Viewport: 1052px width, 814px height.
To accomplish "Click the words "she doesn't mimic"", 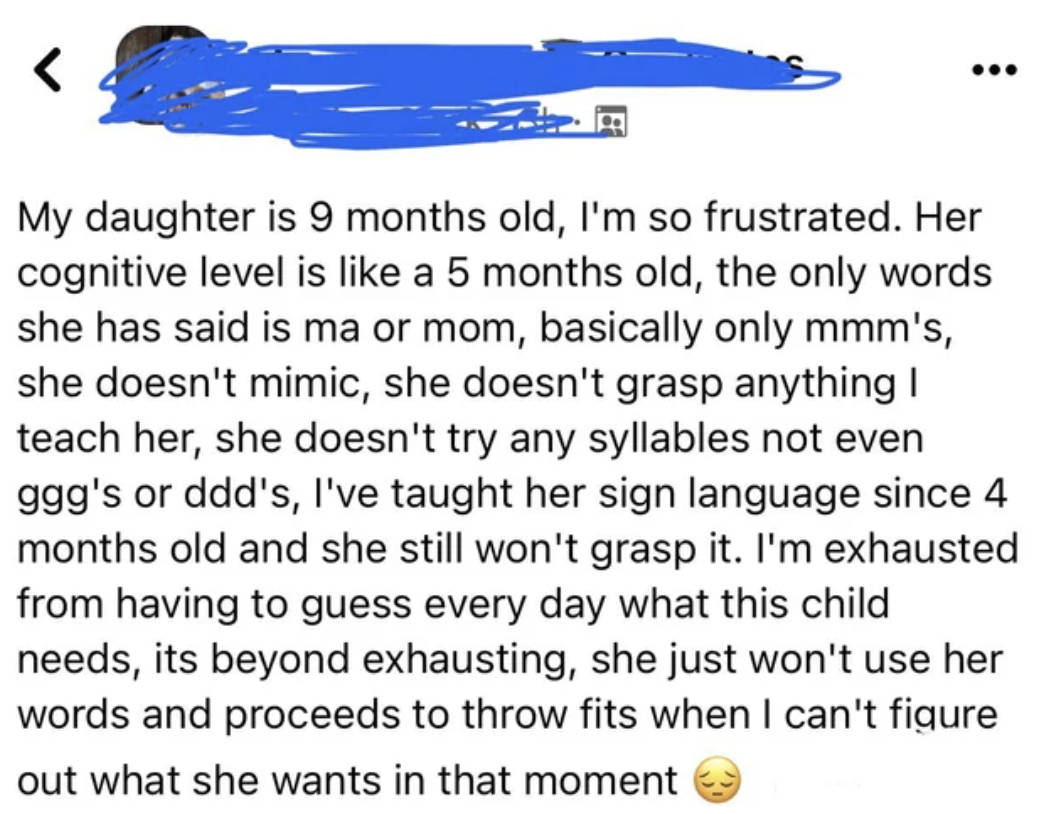I will [x=206, y=382].
